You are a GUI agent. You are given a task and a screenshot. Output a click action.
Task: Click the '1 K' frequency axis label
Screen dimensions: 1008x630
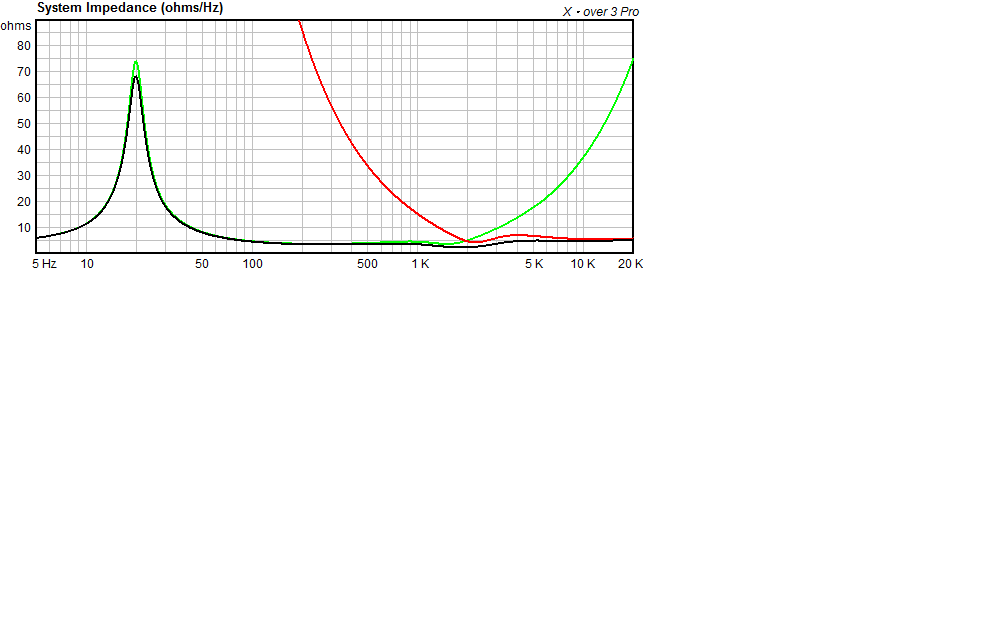(x=420, y=264)
